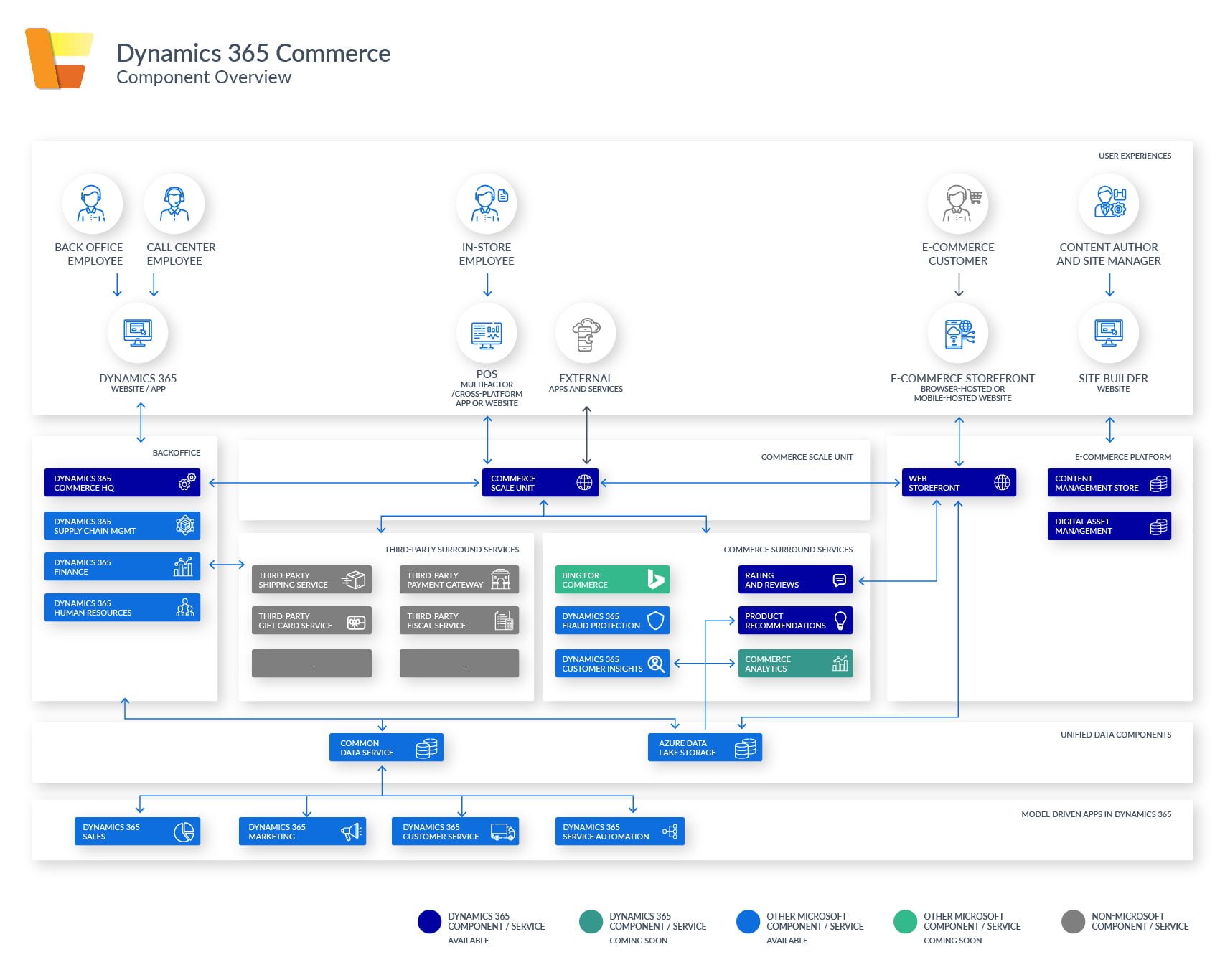Select Third-Party Payment Gateway box
Image resolution: width=1220 pixels, height=980 pixels.
click(459, 580)
